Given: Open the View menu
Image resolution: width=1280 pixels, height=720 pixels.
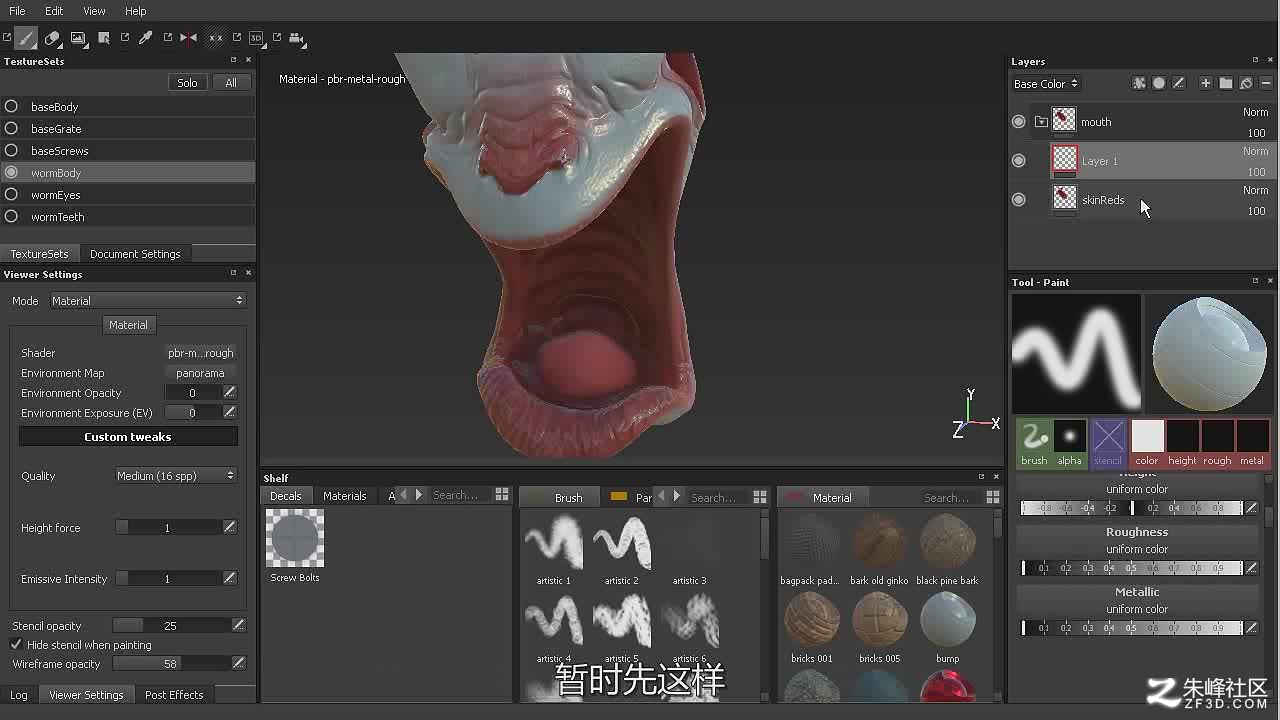Looking at the screenshot, I should [94, 11].
